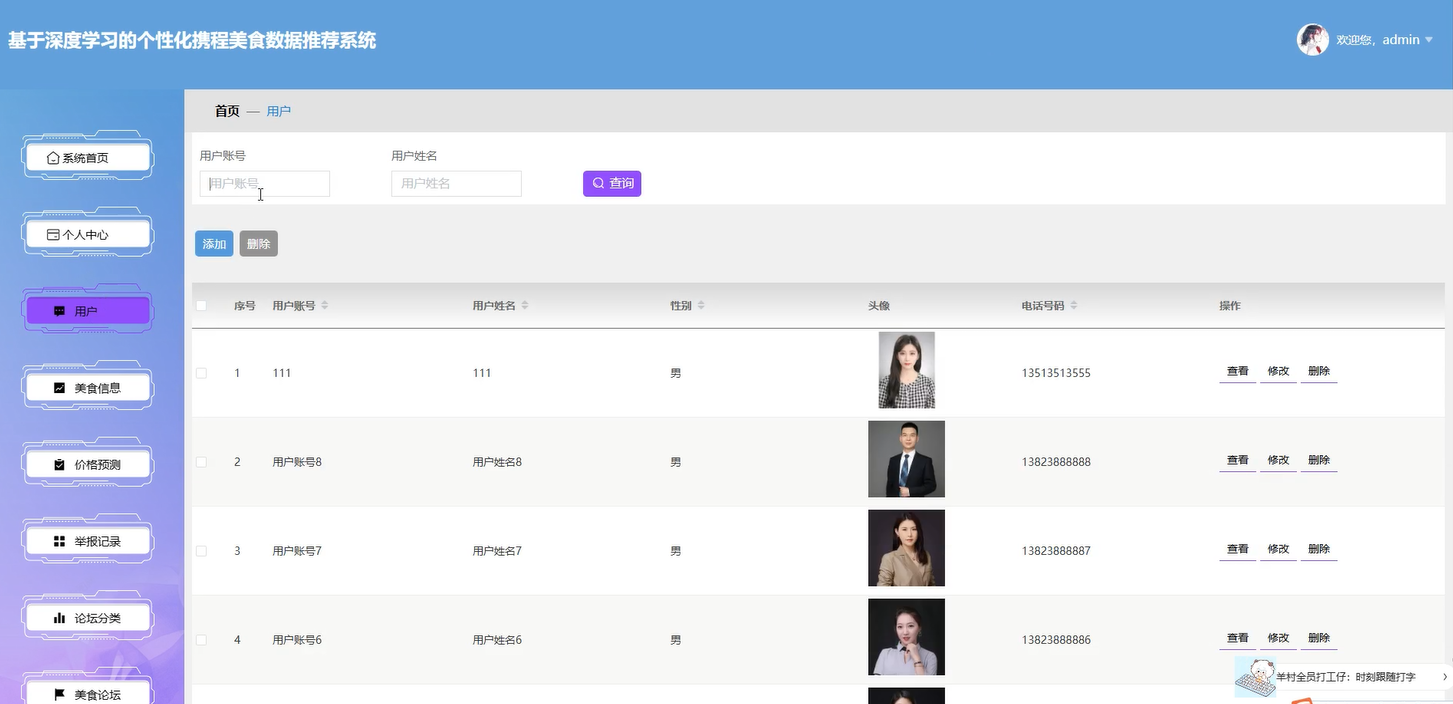Screen dimensions: 1453x704
Task: Click the 用户账号6 cell
Action: click(x=297, y=640)
